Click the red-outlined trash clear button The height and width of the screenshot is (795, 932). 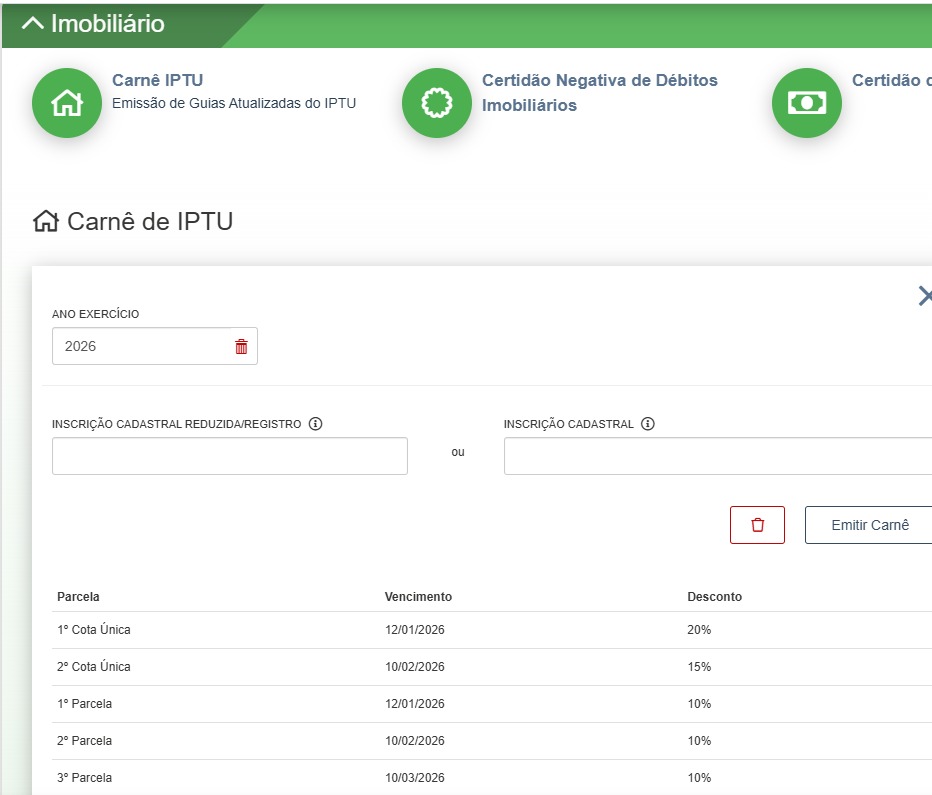pos(757,525)
